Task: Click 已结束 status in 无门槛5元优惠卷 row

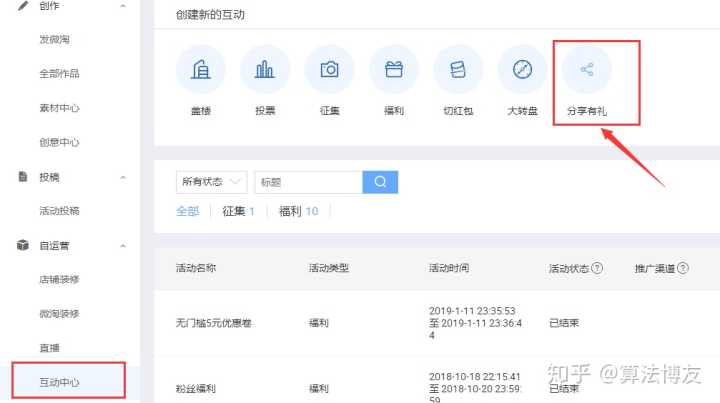Action: [x=564, y=323]
